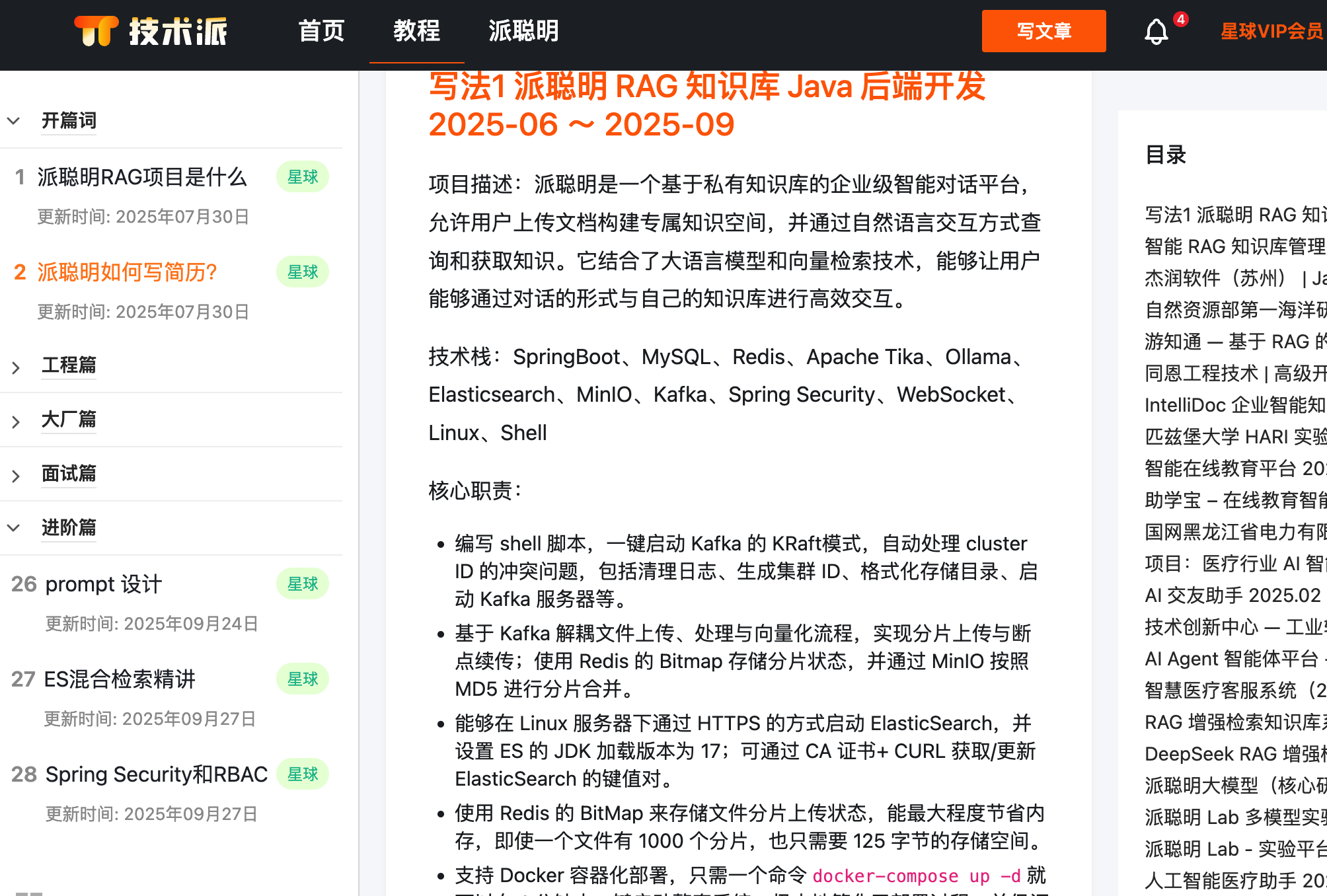The width and height of the screenshot is (1327, 896).
Task: Click the 技术派 site logo
Action: [151, 31]
